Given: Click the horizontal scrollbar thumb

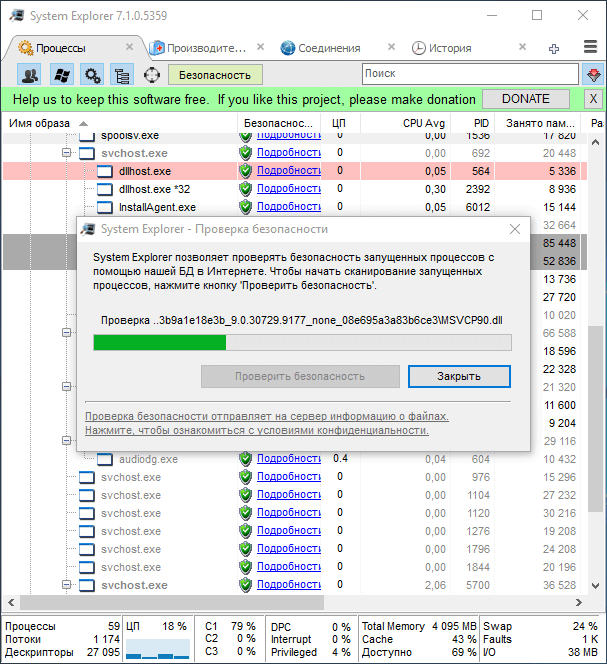Looking at the screenshot, I should coord(172,602).
